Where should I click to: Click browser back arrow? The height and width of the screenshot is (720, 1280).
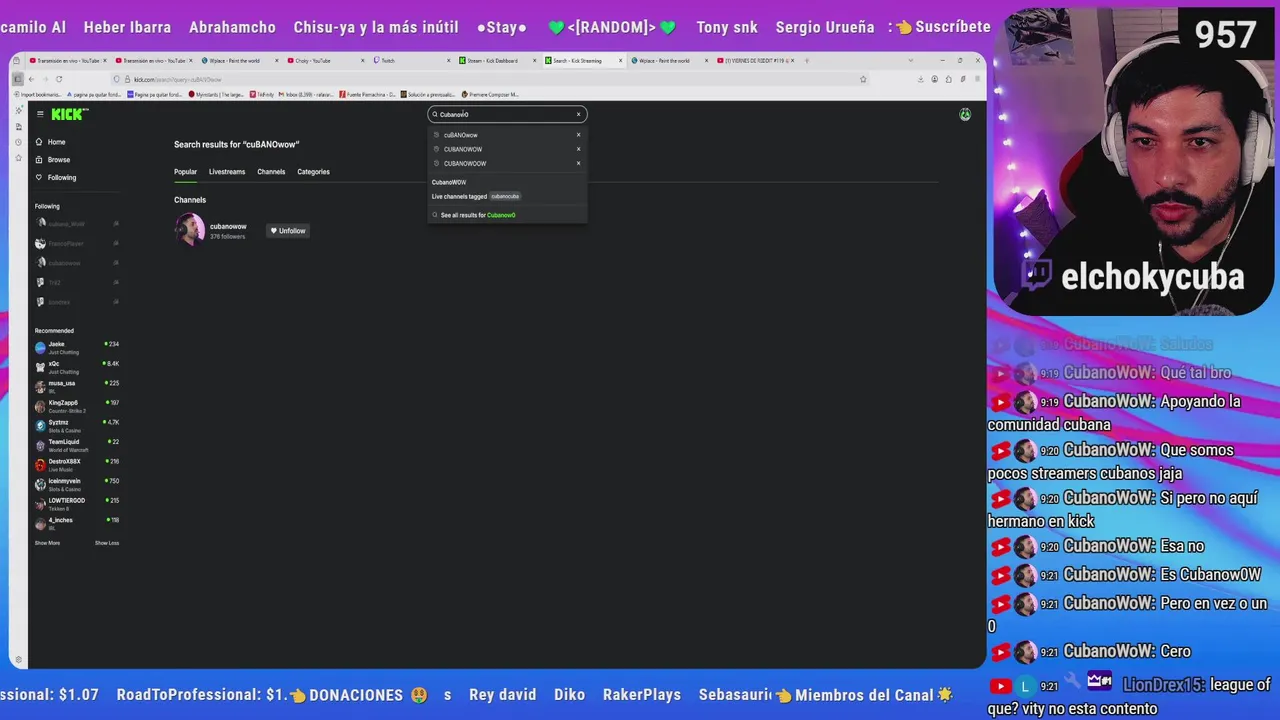(31, 79)
